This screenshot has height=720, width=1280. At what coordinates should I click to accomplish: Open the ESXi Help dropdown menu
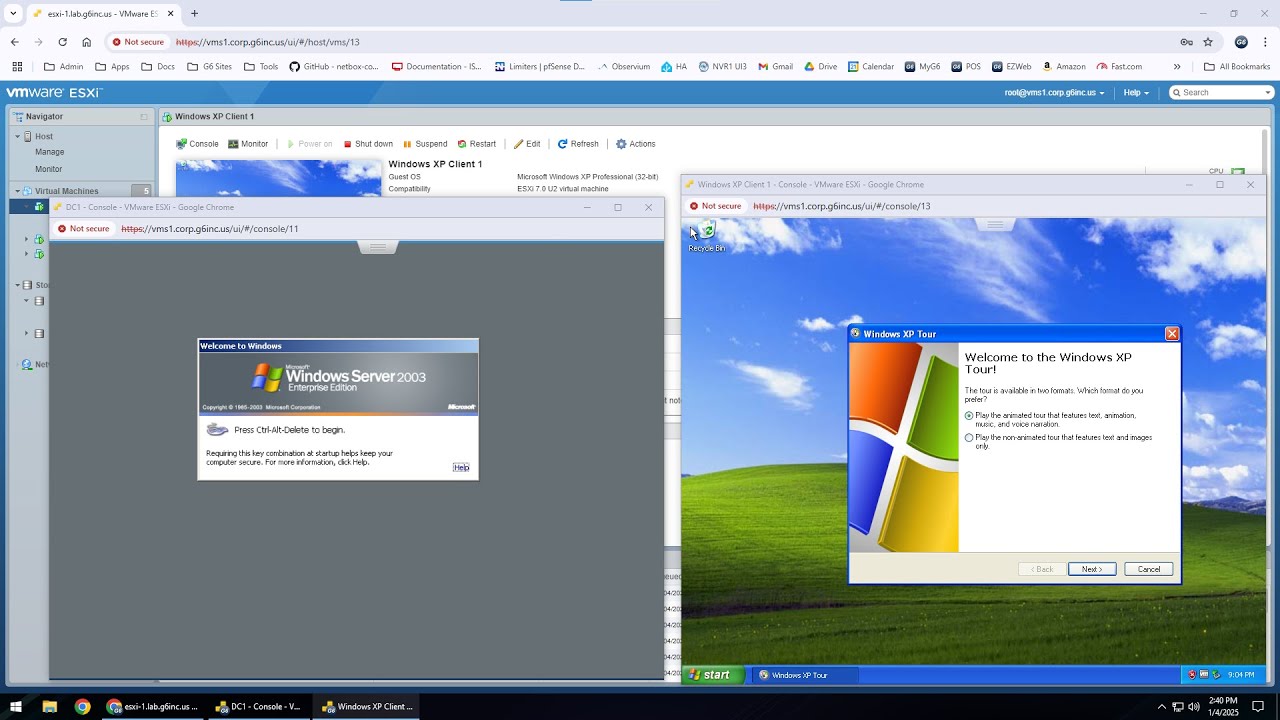pos(1136,93)
